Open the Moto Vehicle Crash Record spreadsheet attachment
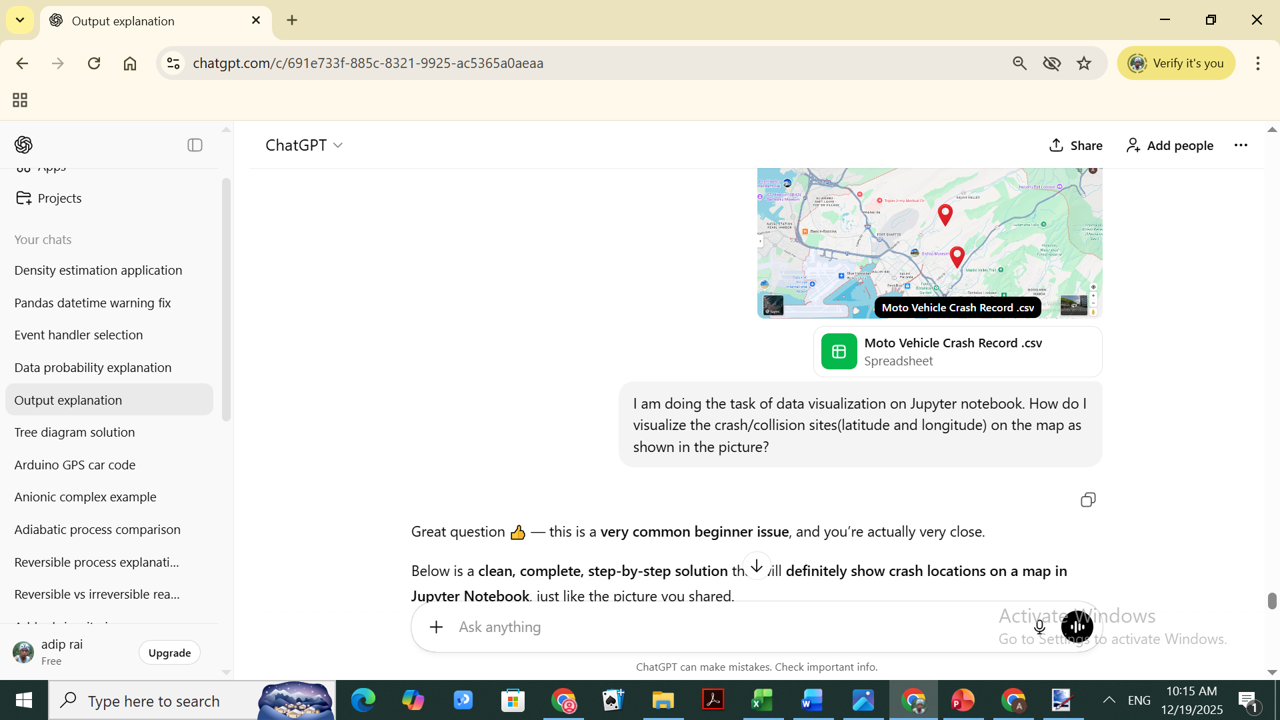 (x=957, y=352)
